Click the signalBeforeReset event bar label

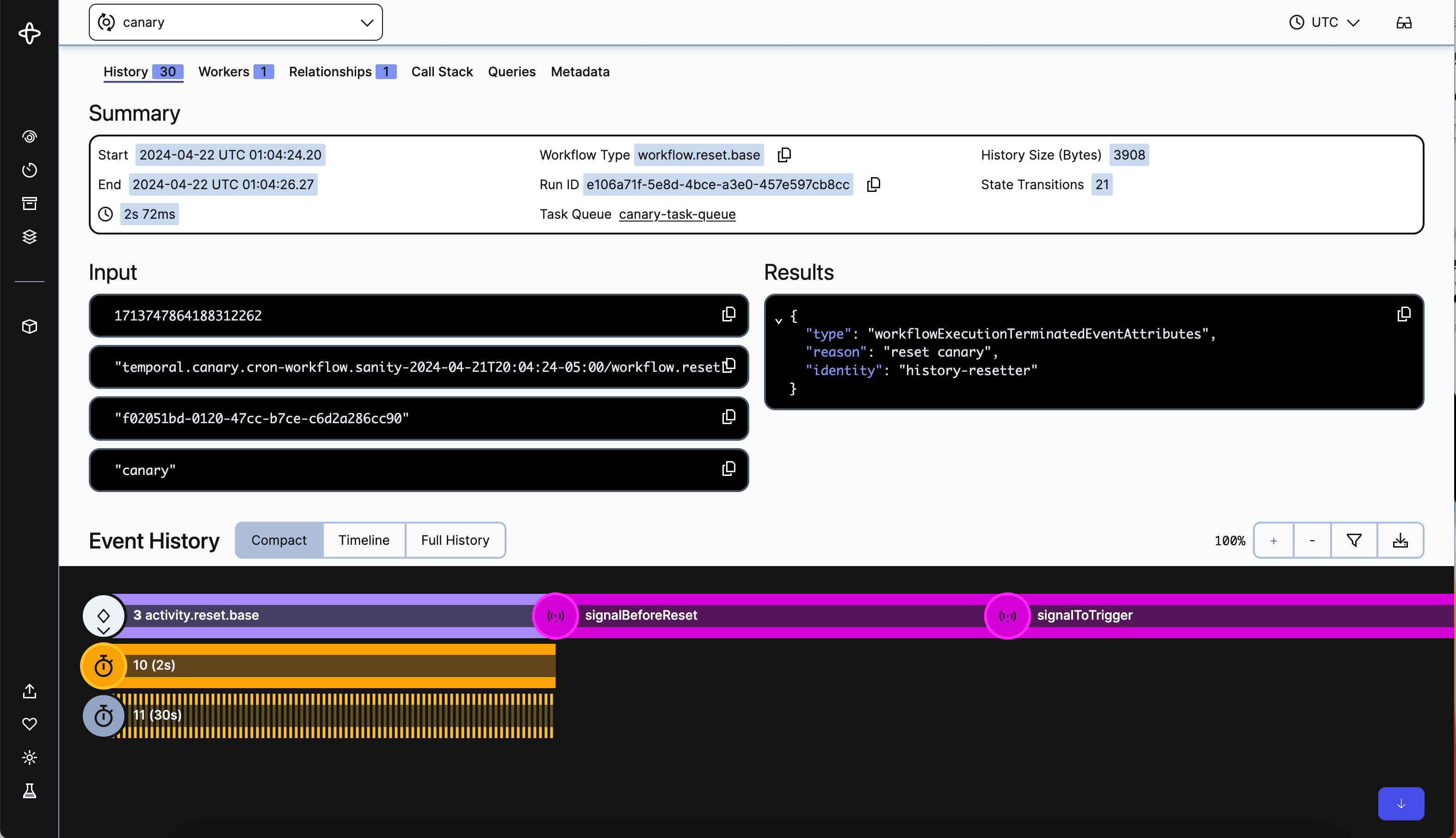click(641, 615)
